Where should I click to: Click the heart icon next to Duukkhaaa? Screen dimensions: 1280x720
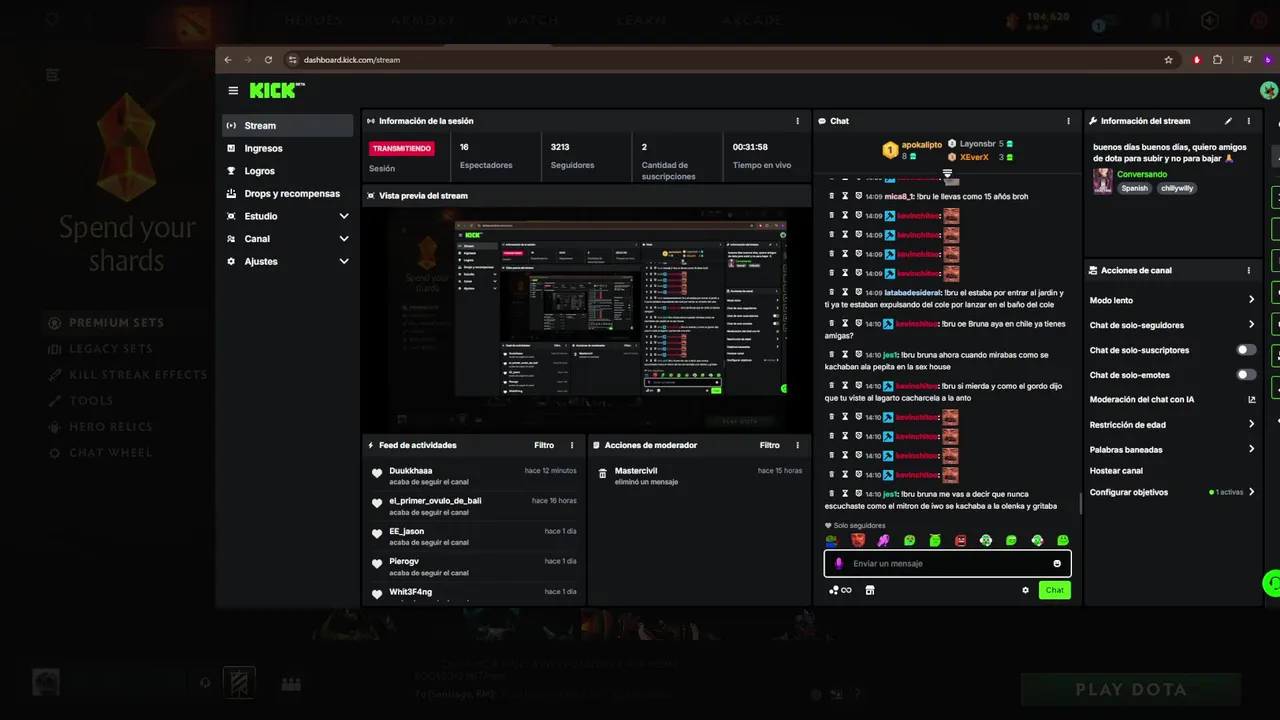377,474
